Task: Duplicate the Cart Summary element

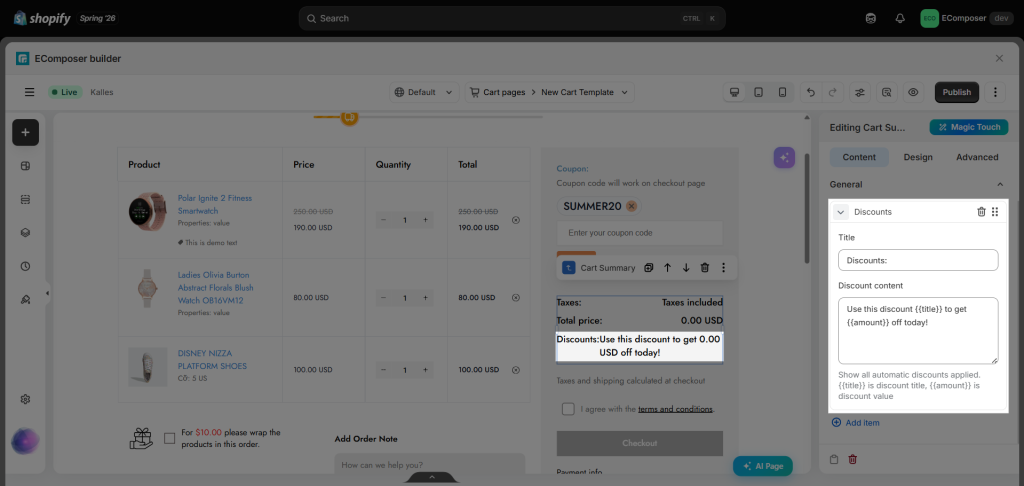Action: point(648,268)
